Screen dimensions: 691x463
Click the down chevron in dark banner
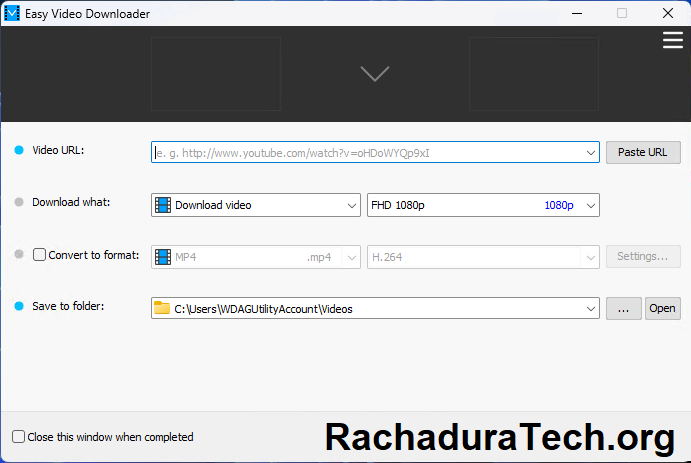click(x=375, y=74)
